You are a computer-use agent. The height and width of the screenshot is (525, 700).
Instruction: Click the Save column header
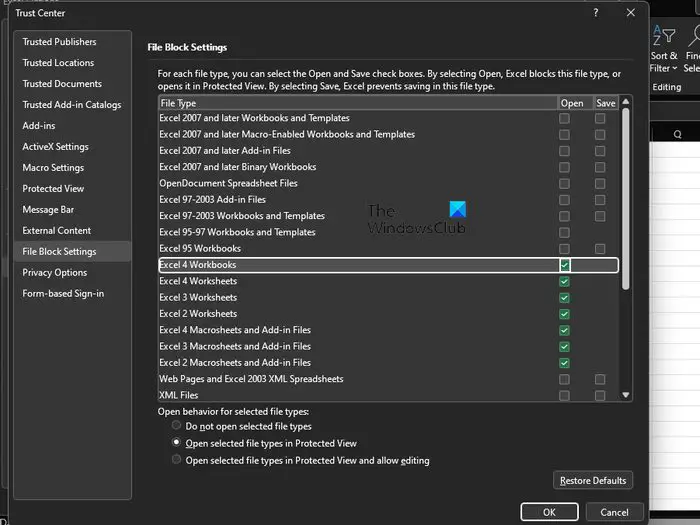[606, 103]
